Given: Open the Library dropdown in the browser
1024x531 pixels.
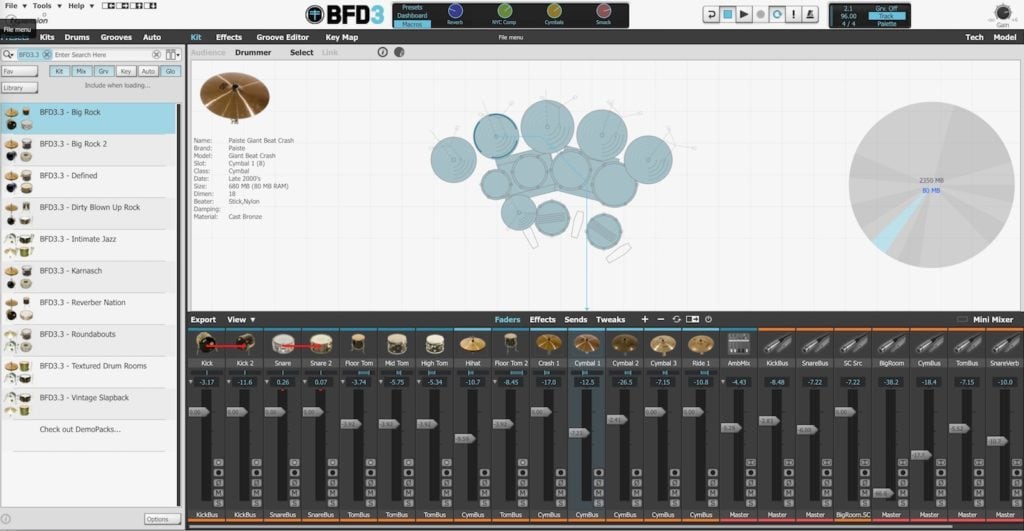Looking at the screenshot, I should pos(20,88).
